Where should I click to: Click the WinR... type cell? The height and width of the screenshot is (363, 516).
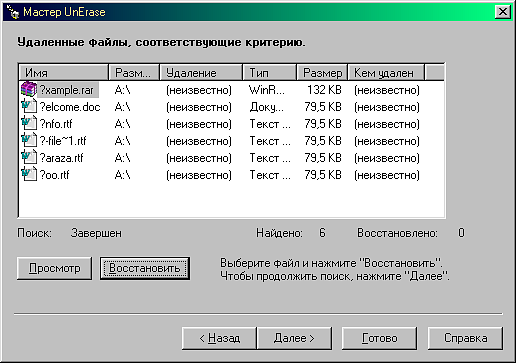[x=267, y=90]
